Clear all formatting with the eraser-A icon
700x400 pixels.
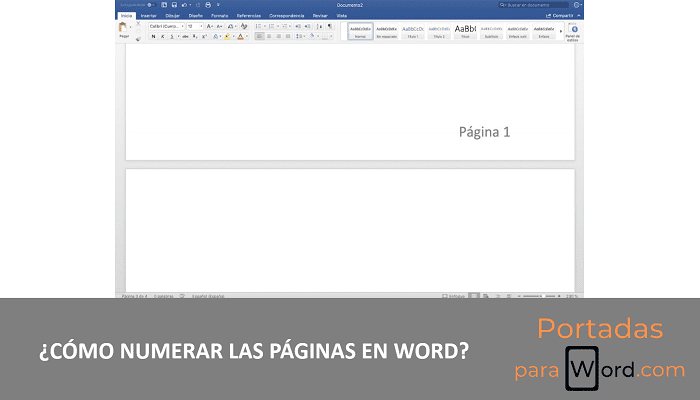[x=244, y=26]
